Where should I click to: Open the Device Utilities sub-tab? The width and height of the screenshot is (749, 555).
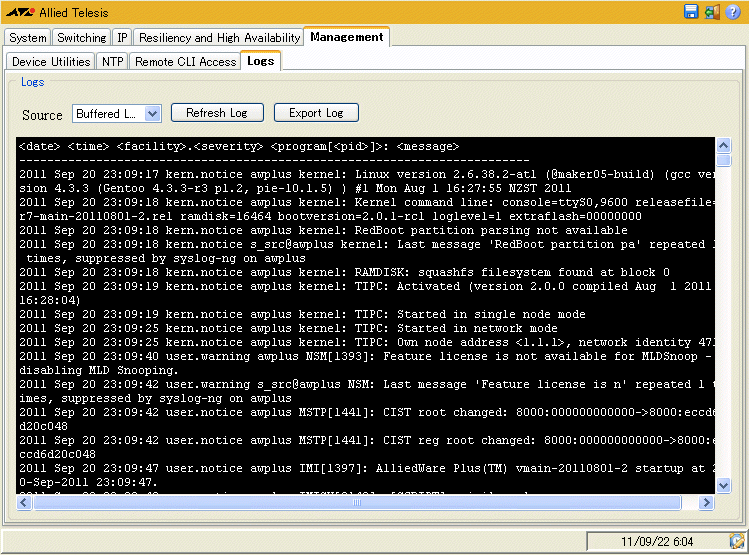[x=51, y=62]
